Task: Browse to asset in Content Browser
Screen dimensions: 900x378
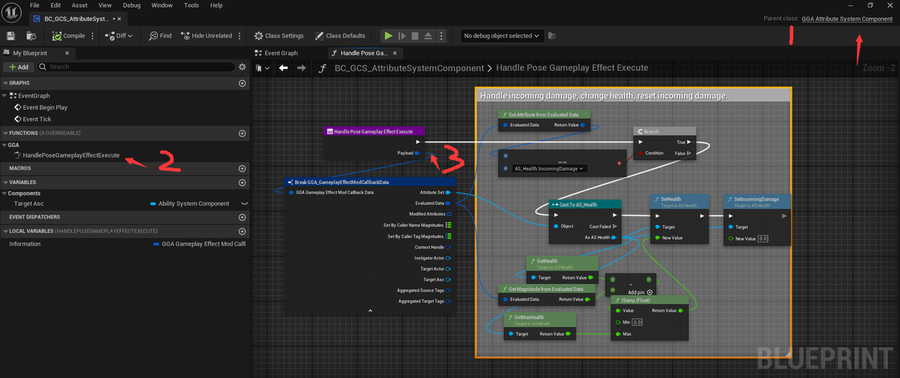Action: pyautogui.click(x=31, y=36)
